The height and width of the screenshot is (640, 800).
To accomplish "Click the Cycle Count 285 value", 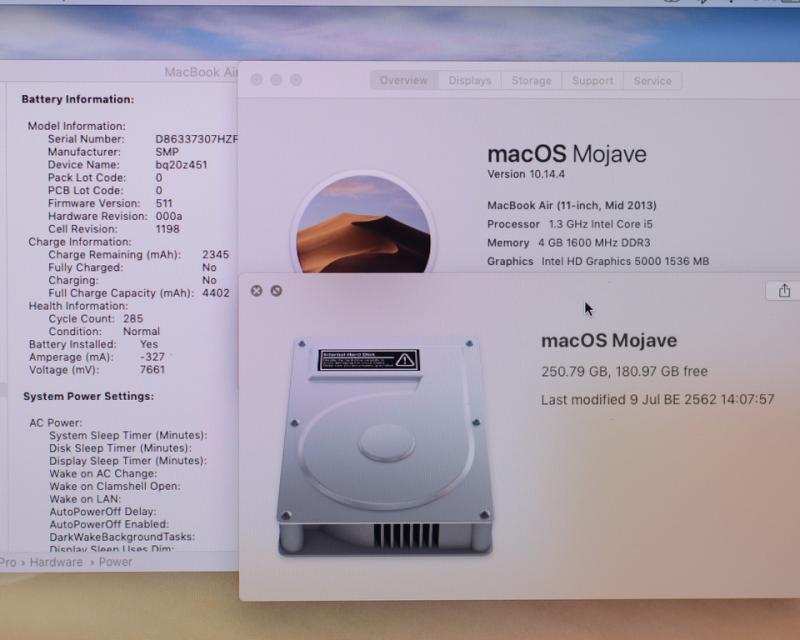I will point(133,318).
